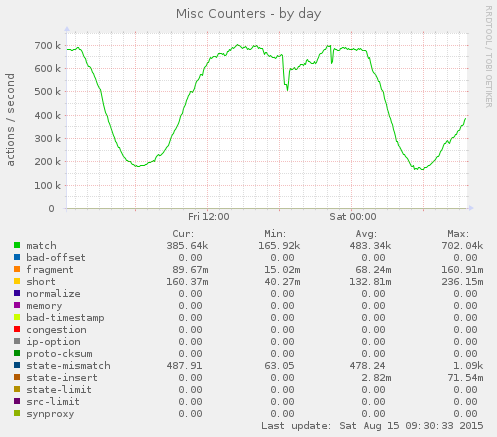Click the gray ip-option legend swatch

point(17,341)
